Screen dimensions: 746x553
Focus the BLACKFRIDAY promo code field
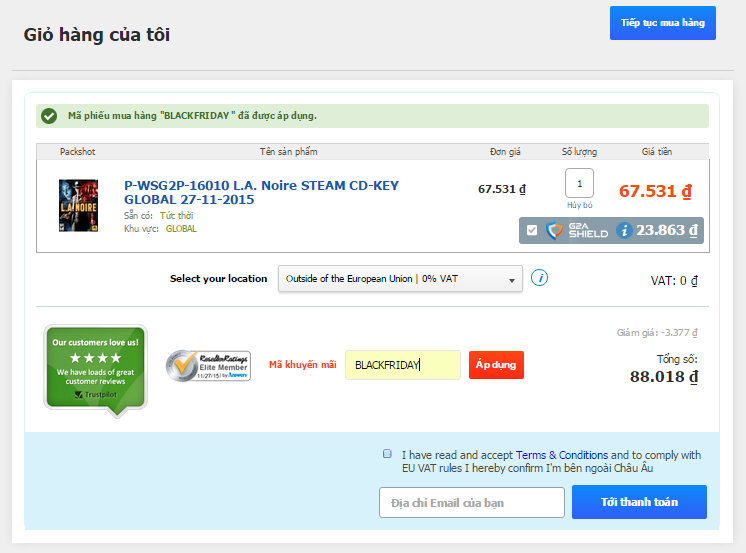pos(403,365)
